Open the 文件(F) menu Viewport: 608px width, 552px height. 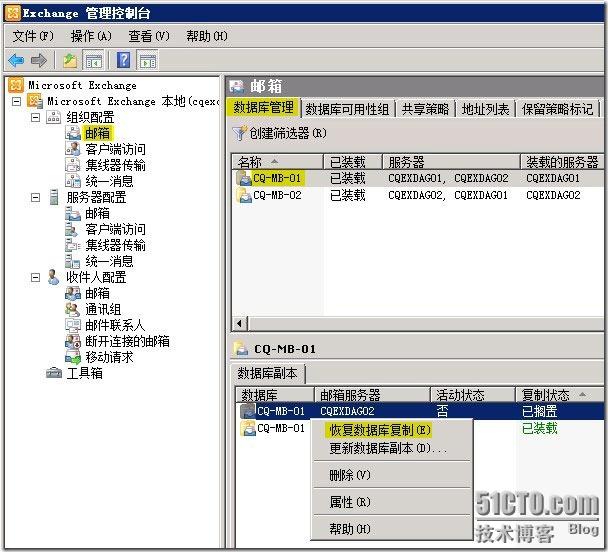33,36
